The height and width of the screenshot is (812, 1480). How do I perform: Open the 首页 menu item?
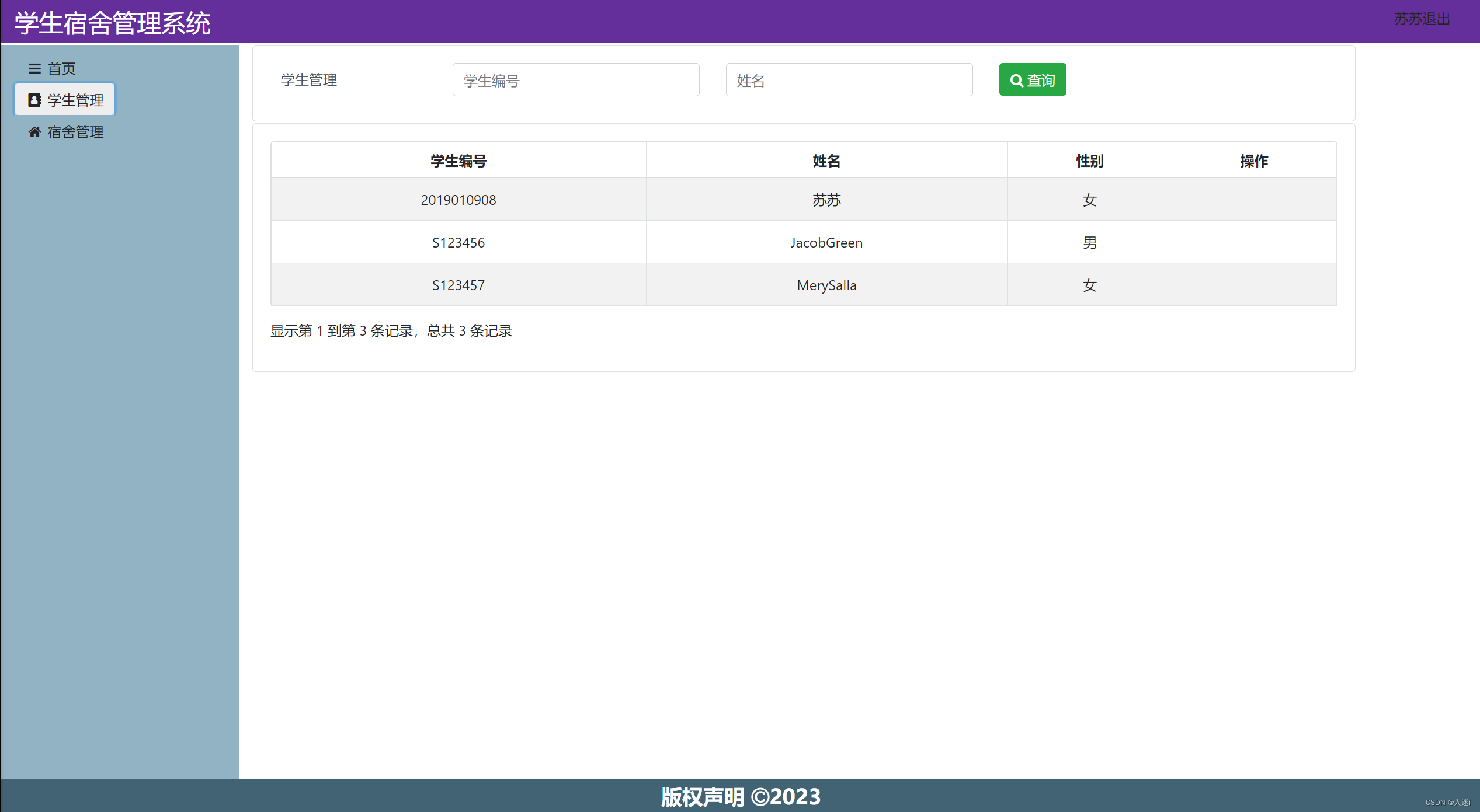tap(52, 69)
